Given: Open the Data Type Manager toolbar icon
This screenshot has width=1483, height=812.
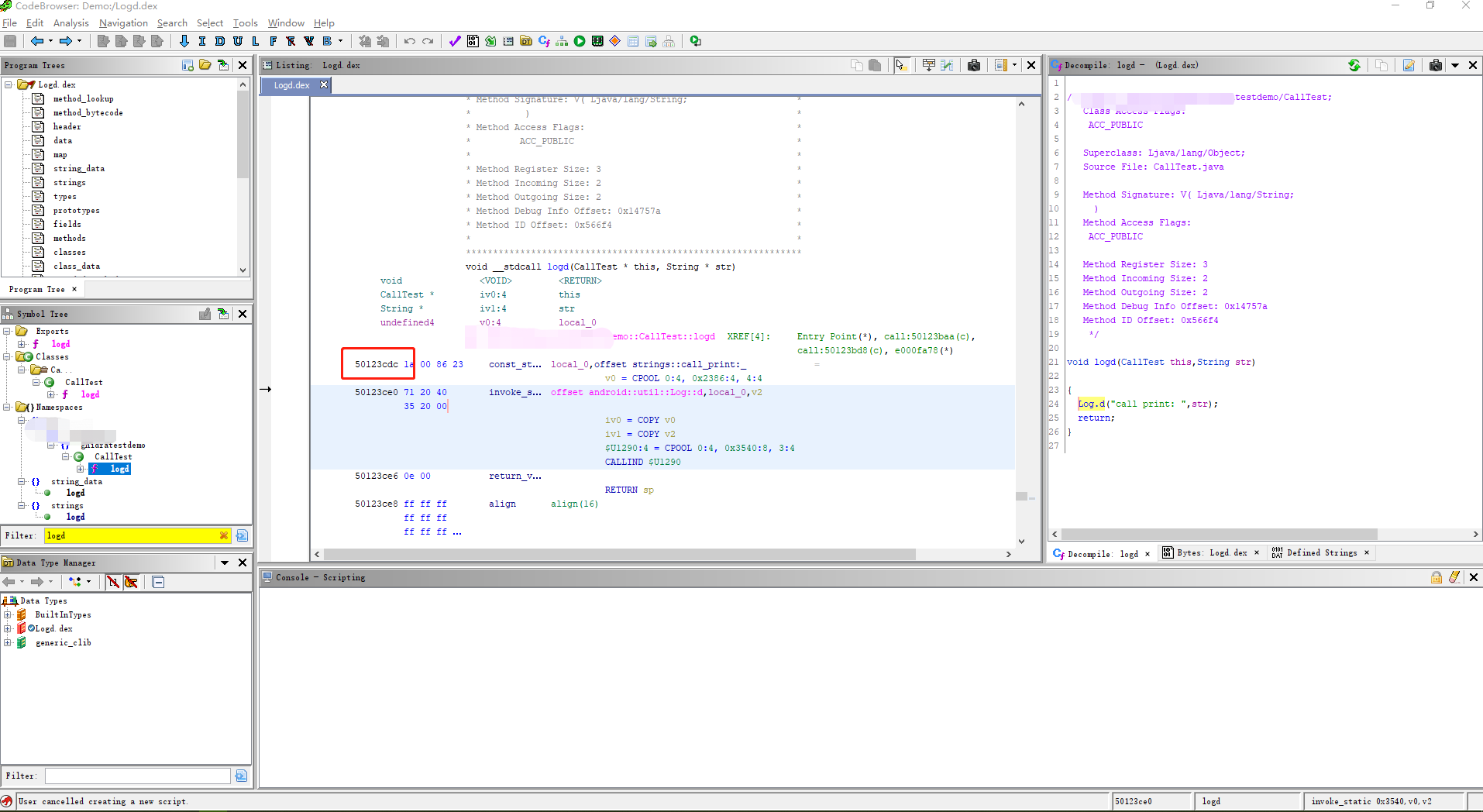Looking at the screenshot, I should pos(526,41).
